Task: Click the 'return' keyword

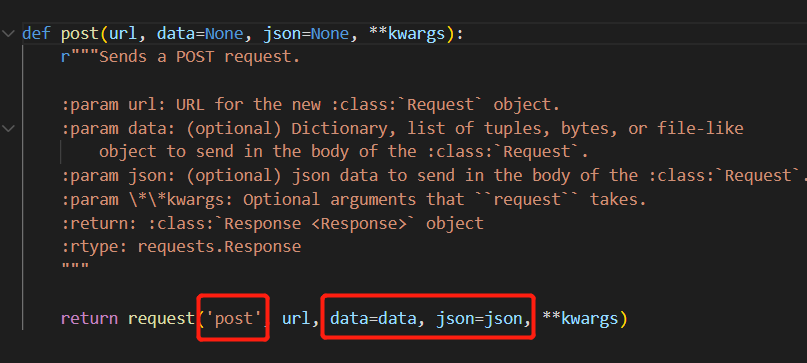Action: (90, 319)
